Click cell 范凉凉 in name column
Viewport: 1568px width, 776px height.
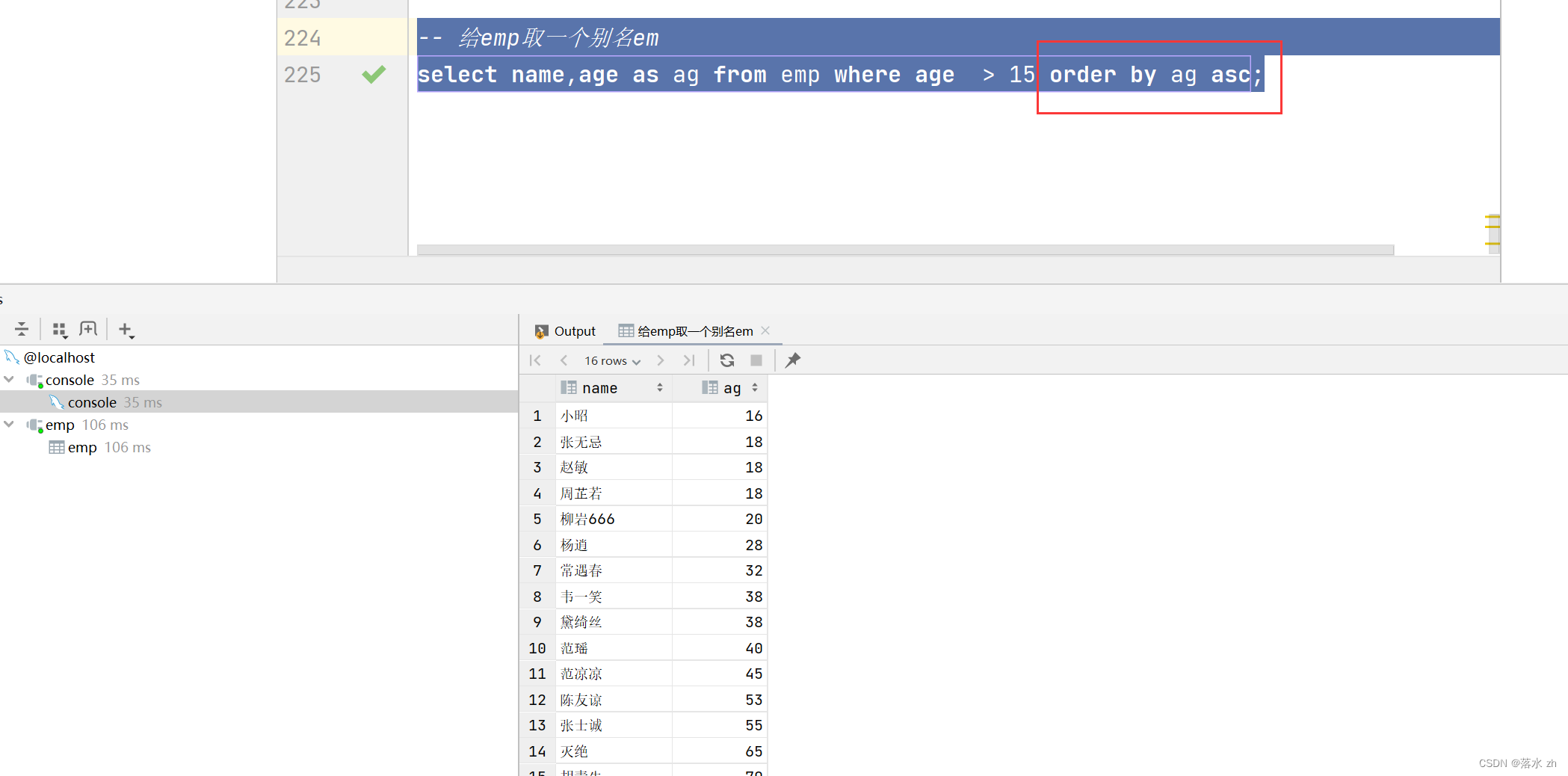coord(613,674)
